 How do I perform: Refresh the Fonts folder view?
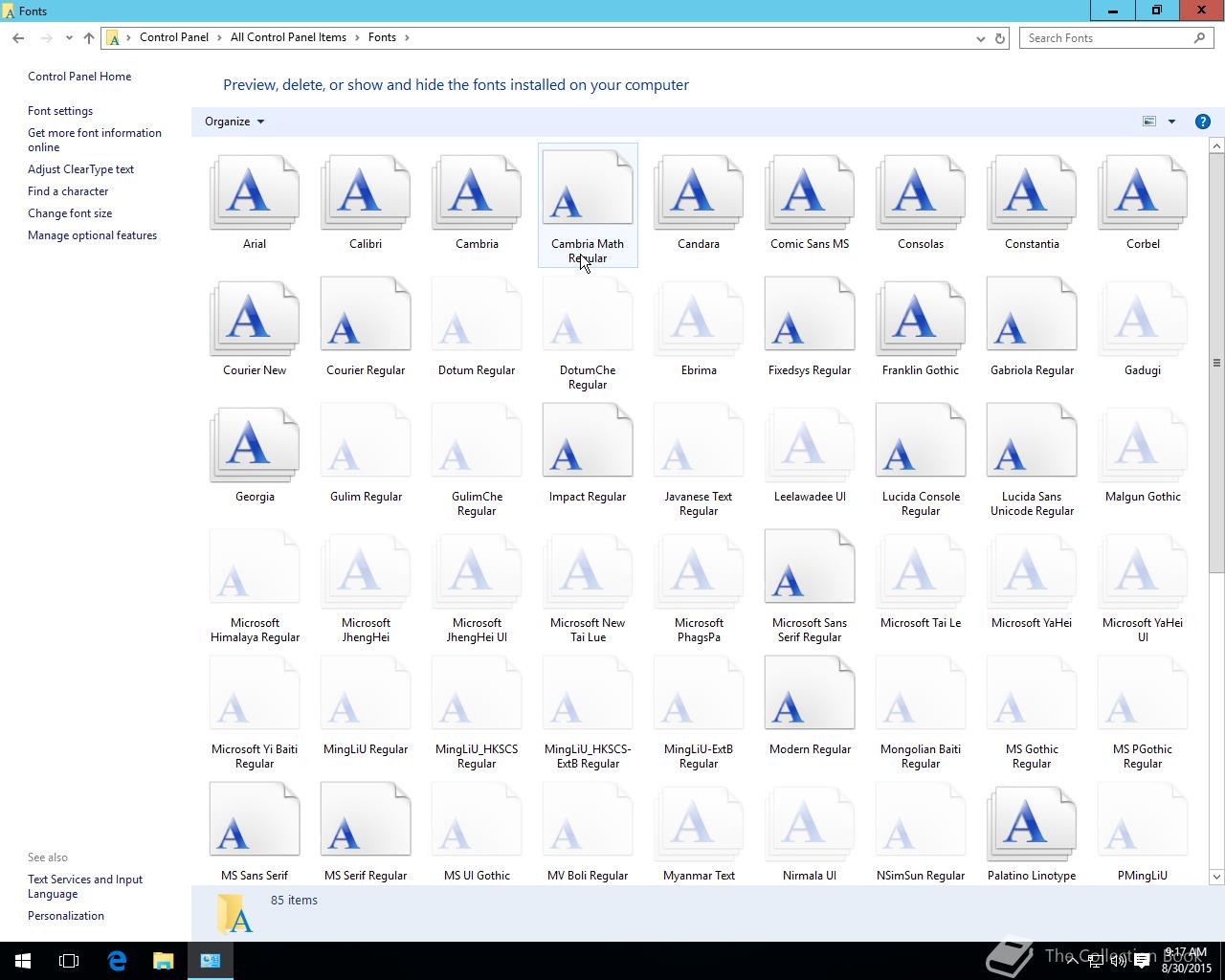point(1000,38)
